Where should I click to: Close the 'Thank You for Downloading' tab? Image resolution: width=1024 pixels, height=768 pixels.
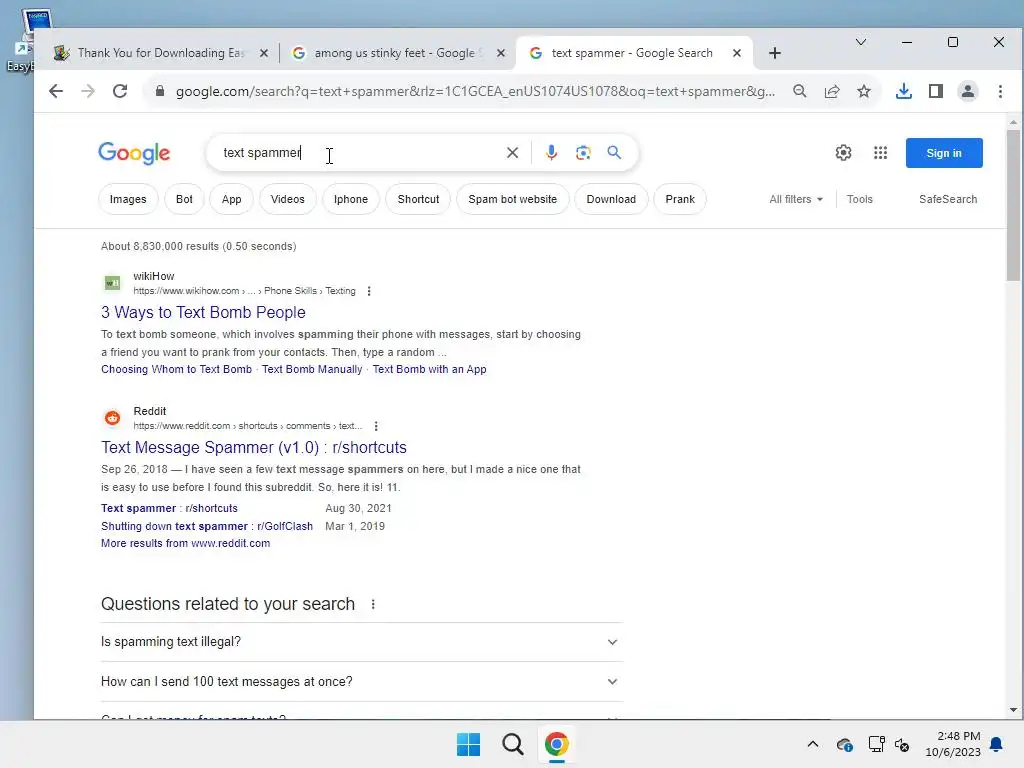coord(264,53)
